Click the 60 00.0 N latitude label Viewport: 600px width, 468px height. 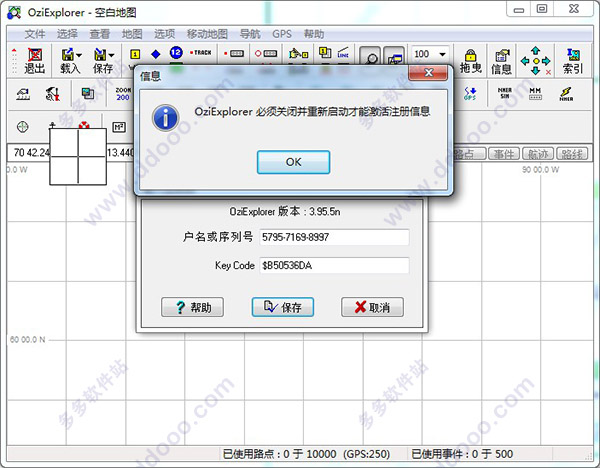27,339
